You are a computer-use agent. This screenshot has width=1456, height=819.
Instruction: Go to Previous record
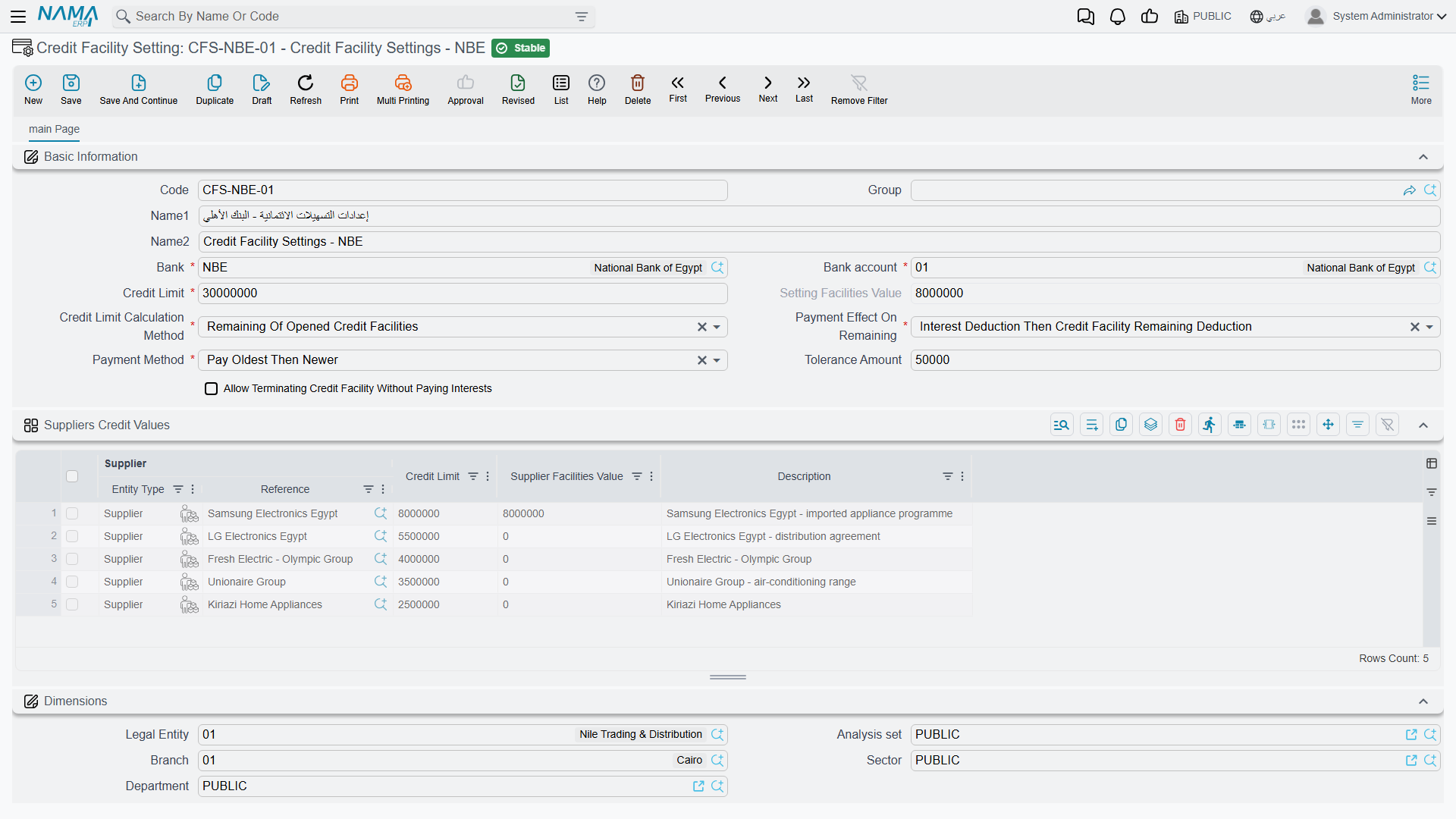coord(723,89)
